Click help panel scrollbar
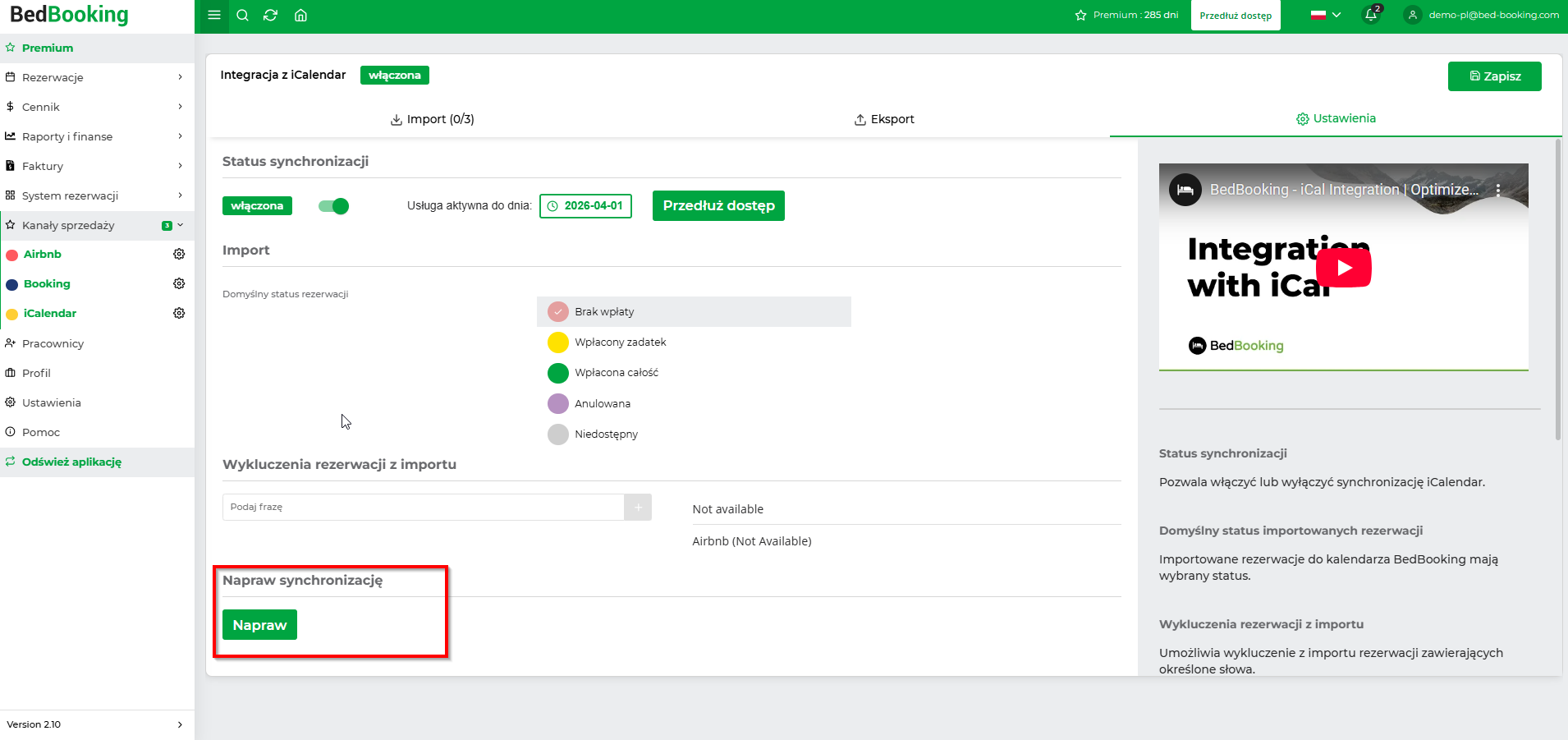The height and width of the screenshot is (740, 1568). click(x=1558, y=290)
